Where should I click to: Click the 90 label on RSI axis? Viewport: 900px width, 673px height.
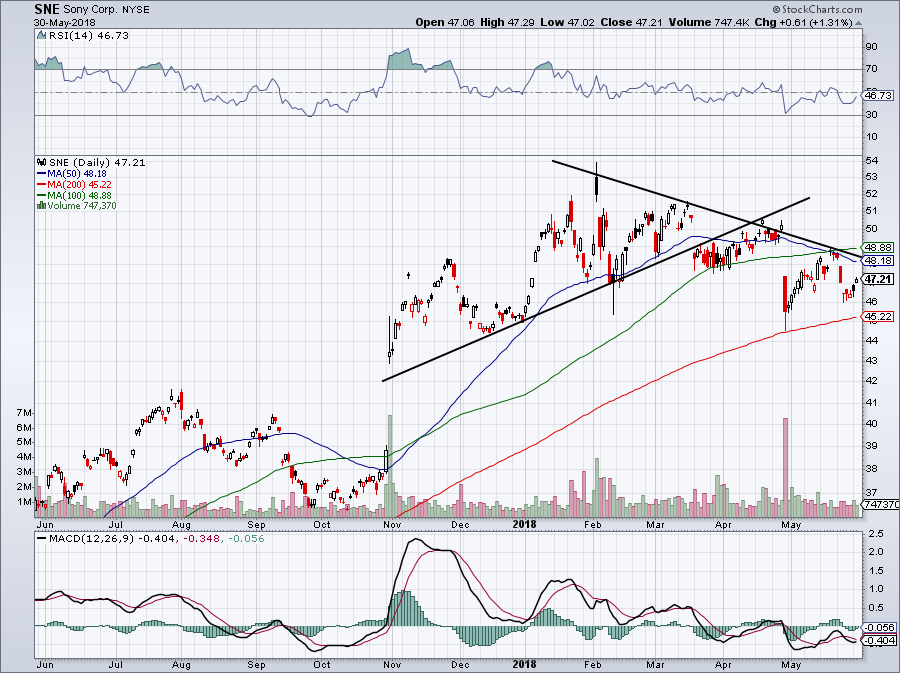(x=871, y=46)
